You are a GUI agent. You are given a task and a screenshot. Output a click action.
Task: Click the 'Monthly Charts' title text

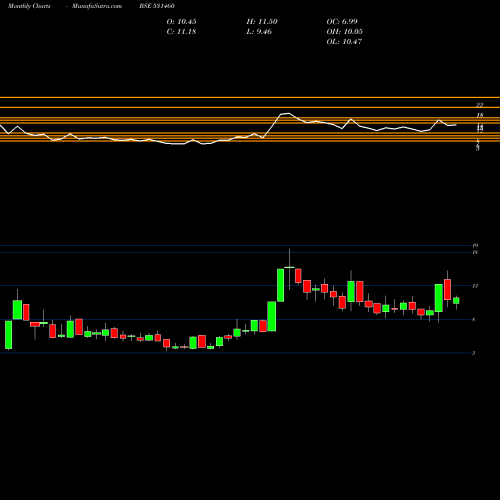(x=29, y=6)
